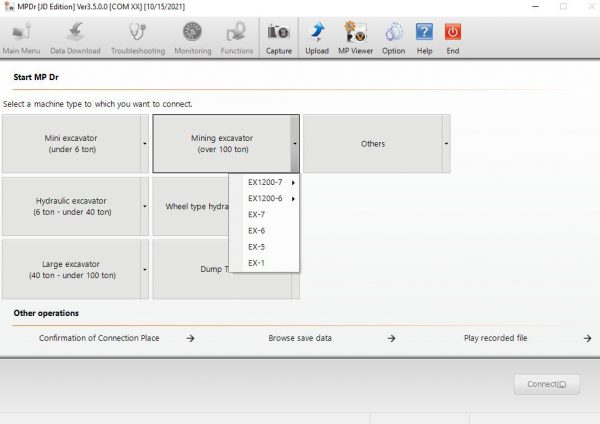Open the Functions toolbar icon
This screenshot has height=424, width=600.
(236, 38)
